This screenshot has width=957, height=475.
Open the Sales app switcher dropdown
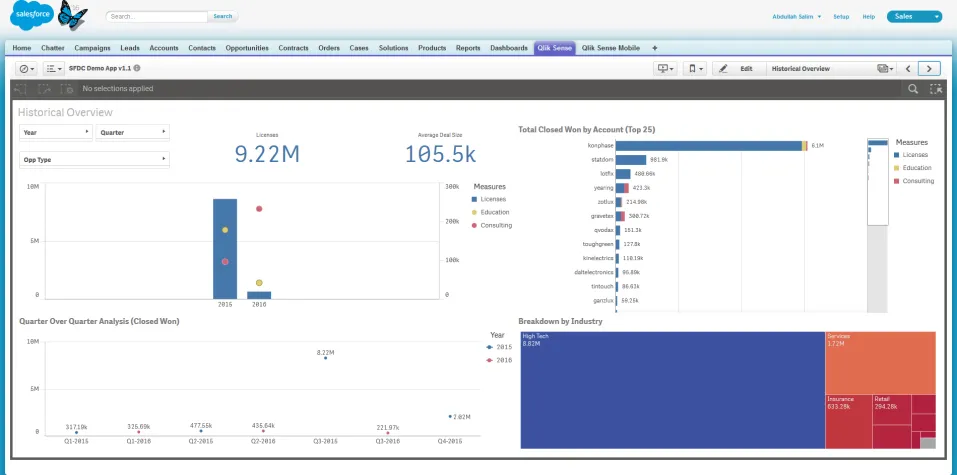point(914,16)
